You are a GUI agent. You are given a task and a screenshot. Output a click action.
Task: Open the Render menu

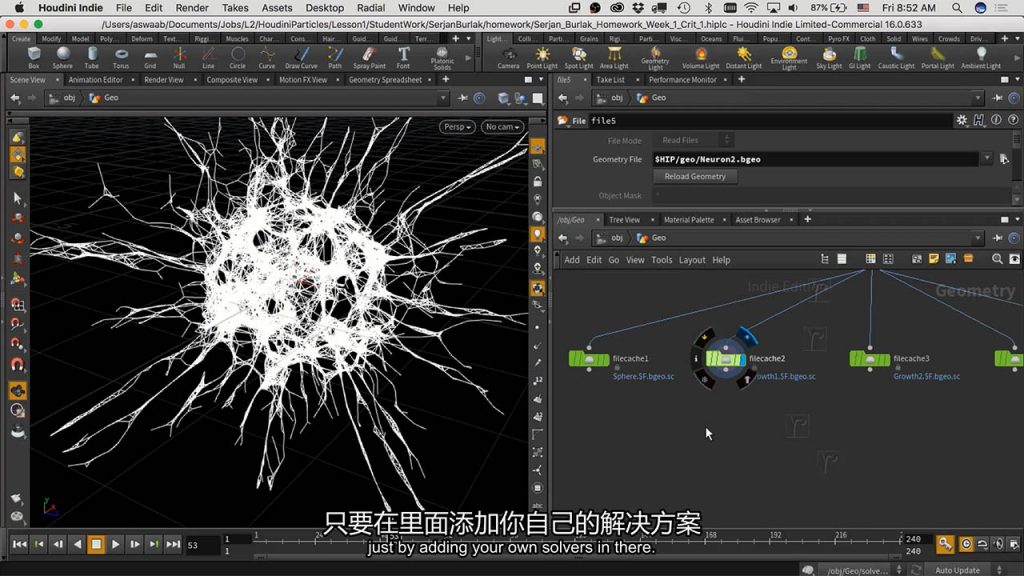[192, 8]
